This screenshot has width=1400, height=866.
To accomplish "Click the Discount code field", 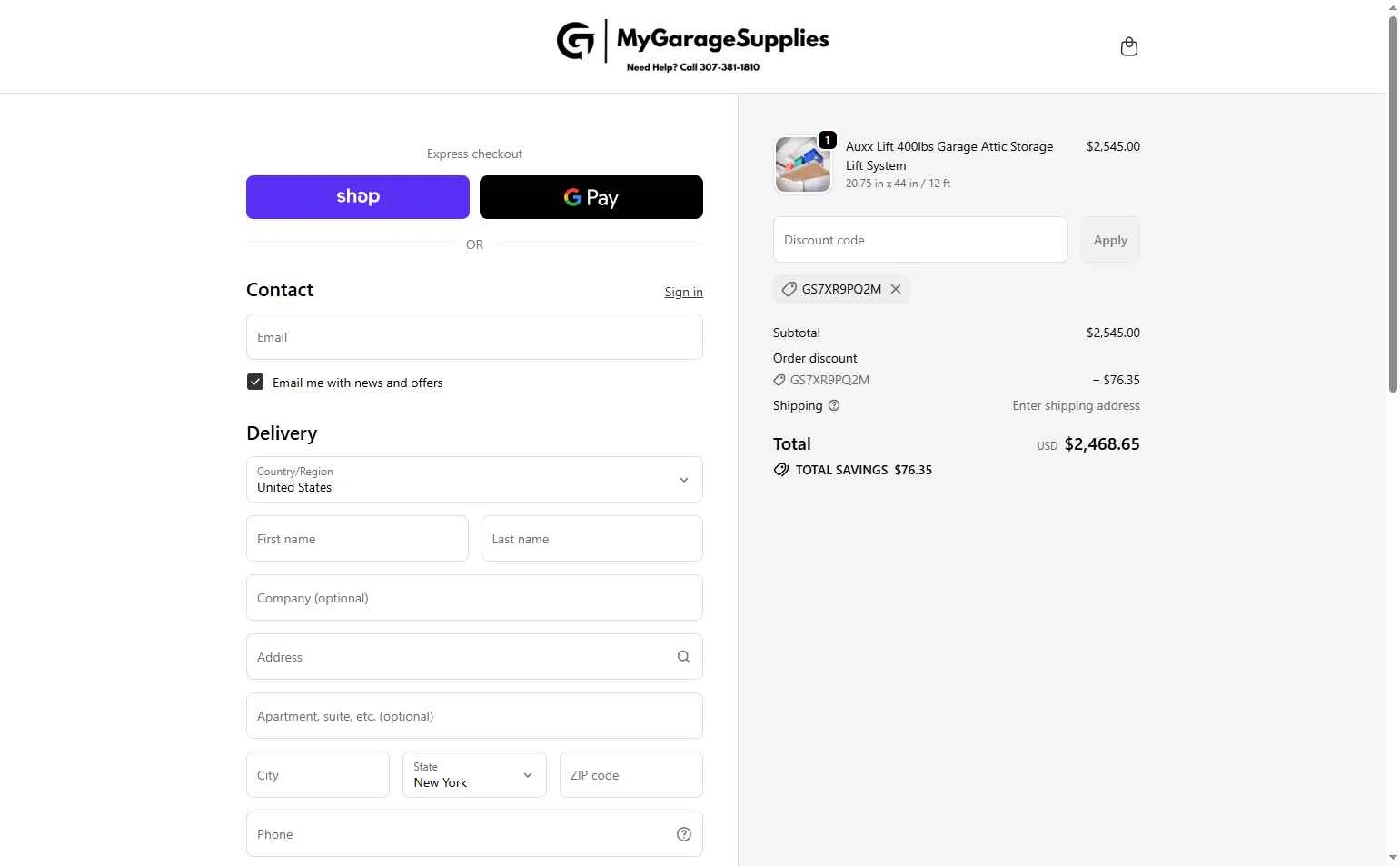I will 920,240.
